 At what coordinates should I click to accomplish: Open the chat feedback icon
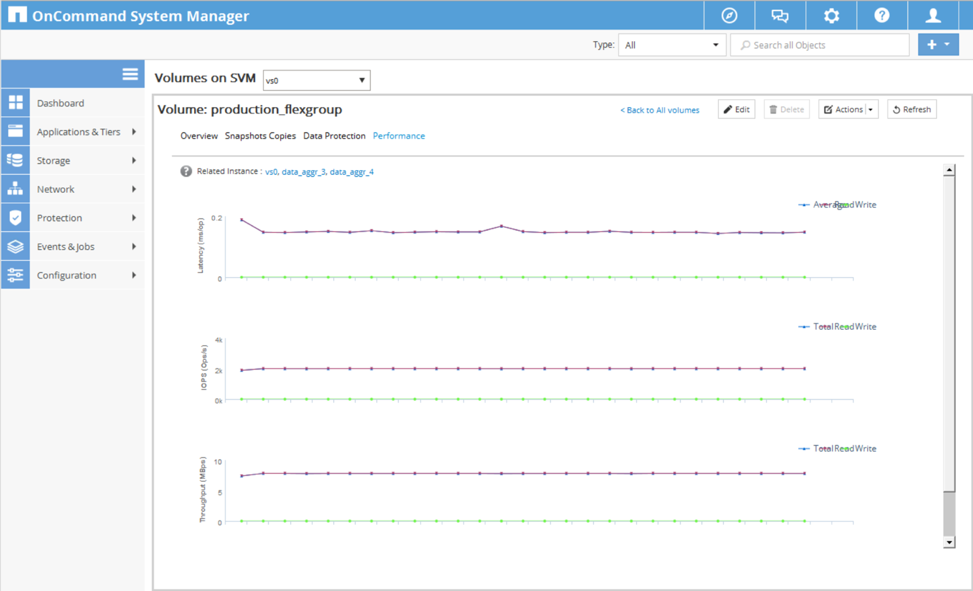point(780,16)
